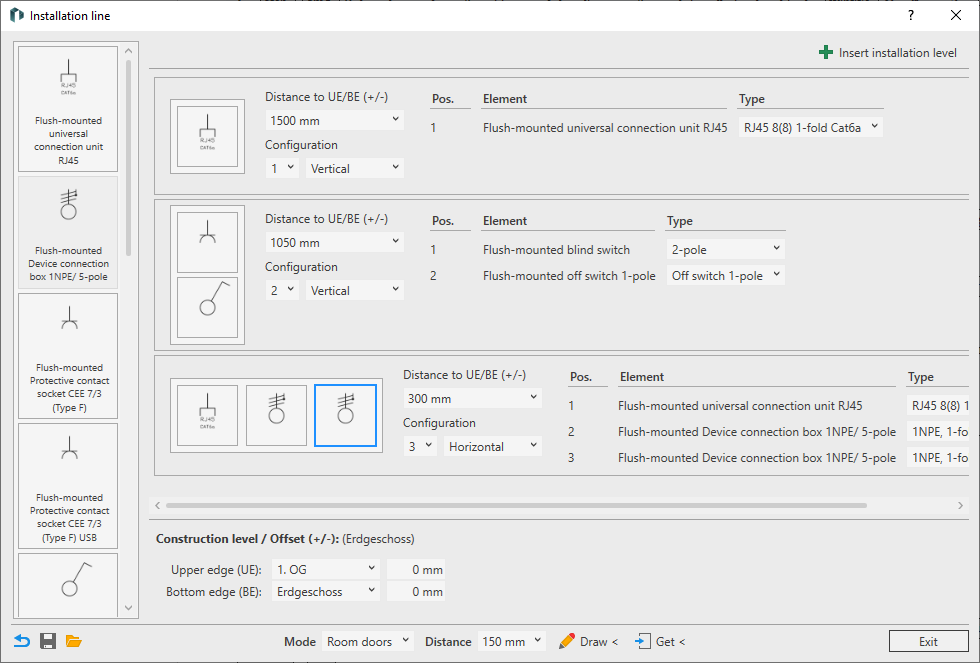
Task: Click the Draw < pencil button
Action: 588,641
